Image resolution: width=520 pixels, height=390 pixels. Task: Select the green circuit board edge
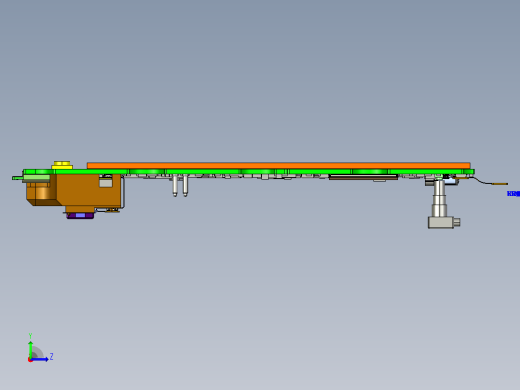click(248, 172)
